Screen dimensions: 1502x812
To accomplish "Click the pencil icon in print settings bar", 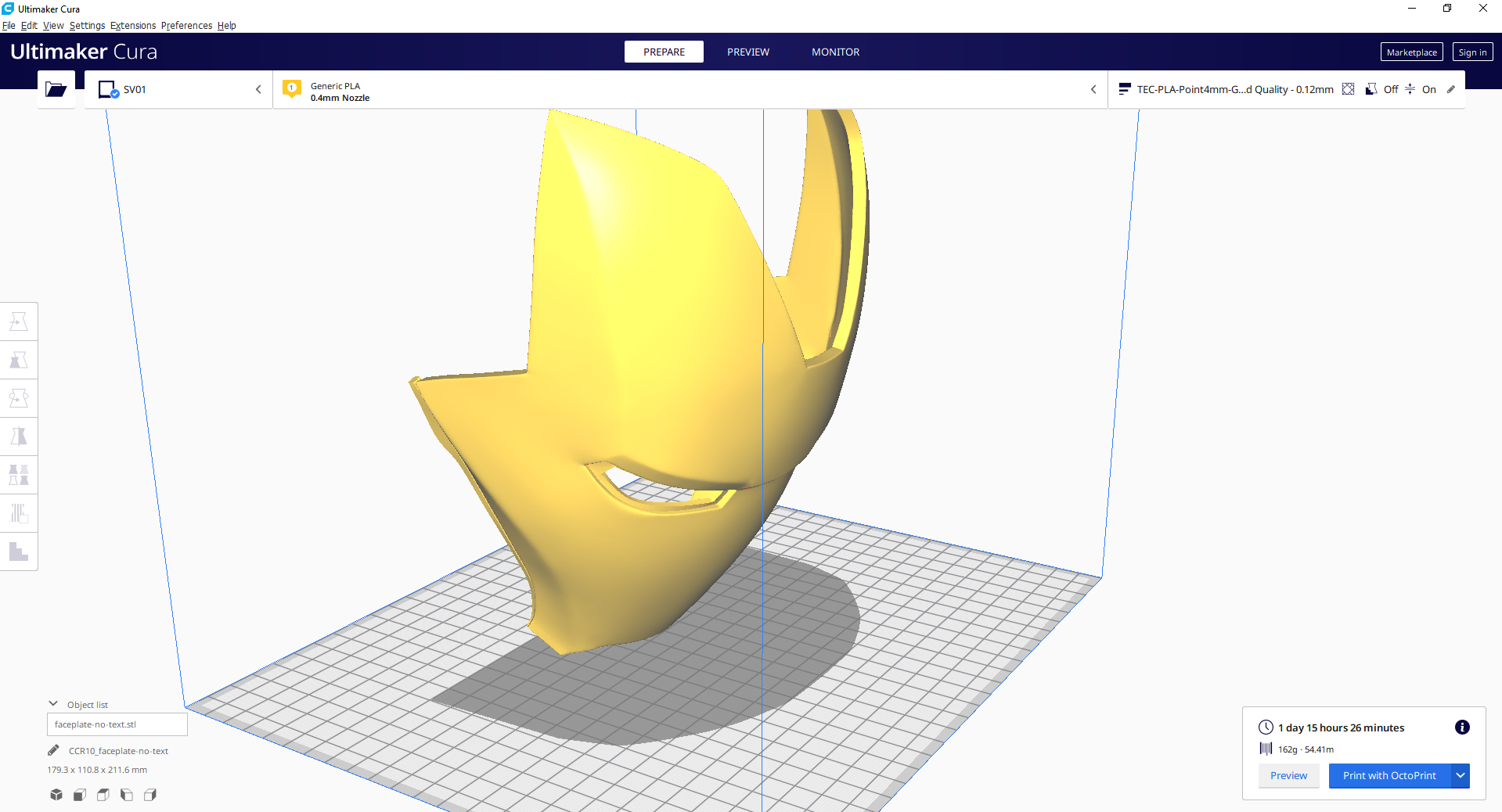I will click(1450, 89).
